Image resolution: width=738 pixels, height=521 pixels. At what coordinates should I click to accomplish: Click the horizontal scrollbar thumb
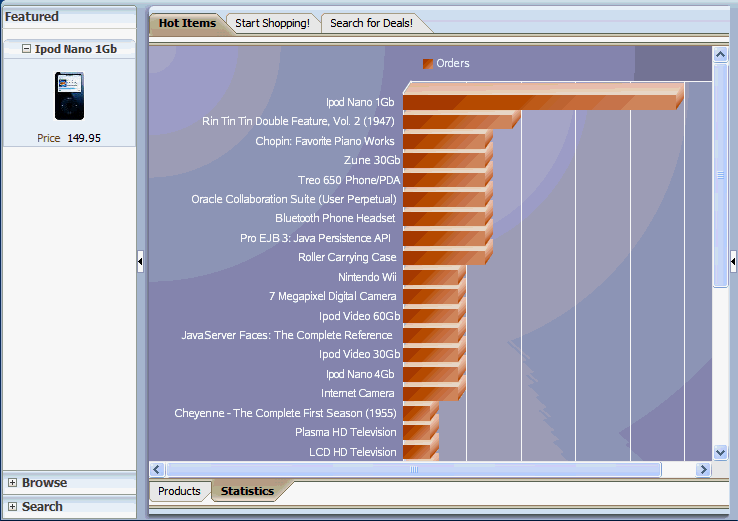tap(414, 469)
